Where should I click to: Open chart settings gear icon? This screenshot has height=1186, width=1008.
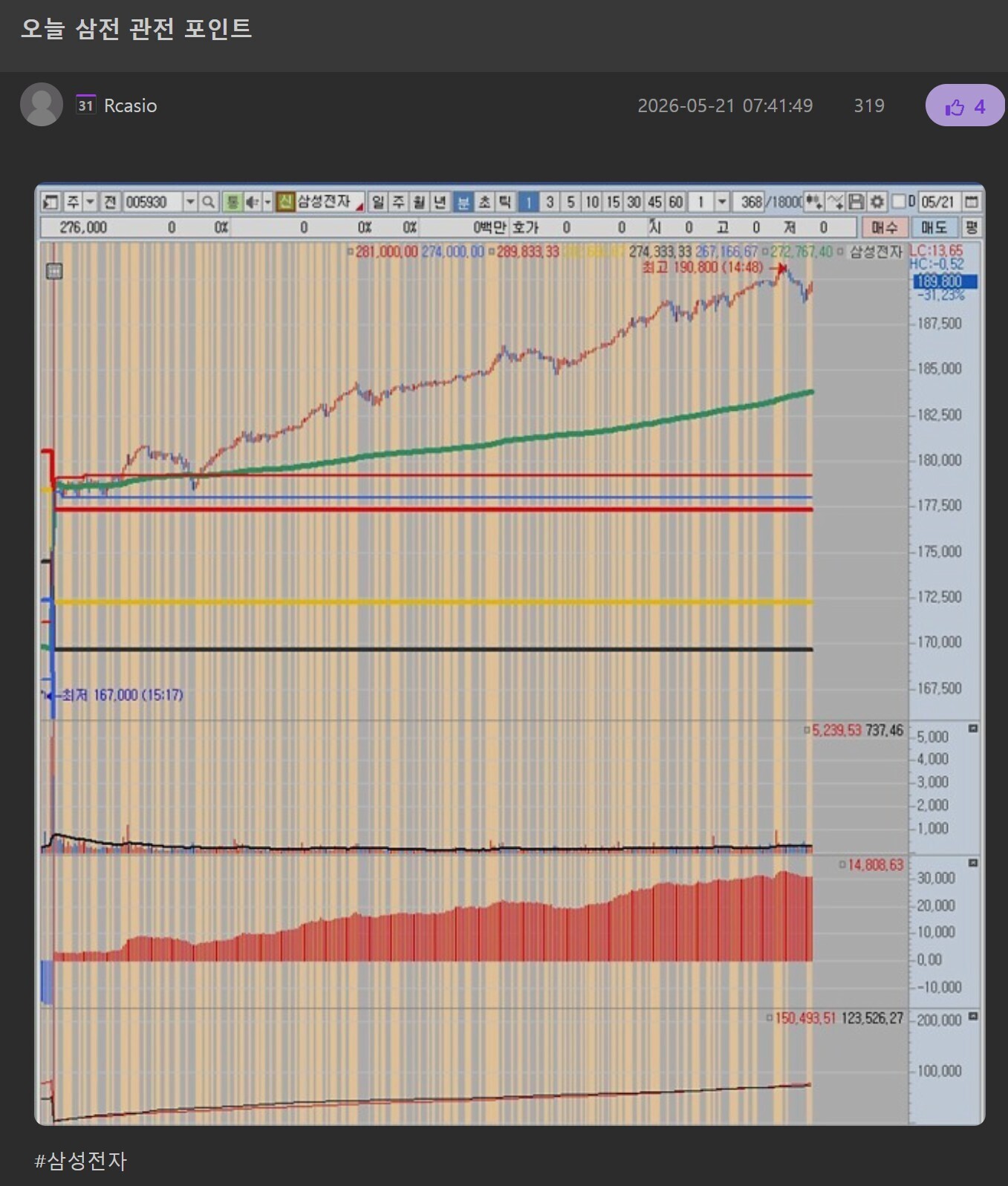point(877,202)
